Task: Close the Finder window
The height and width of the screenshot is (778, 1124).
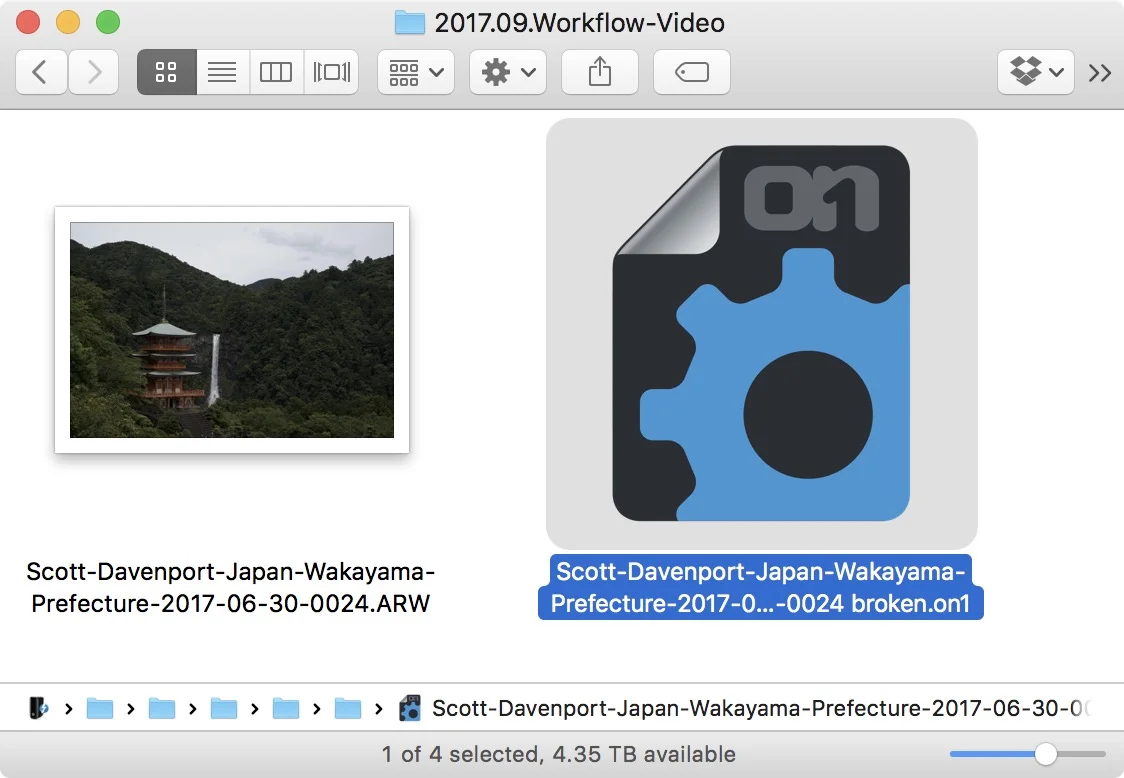Action: point(28,22)
